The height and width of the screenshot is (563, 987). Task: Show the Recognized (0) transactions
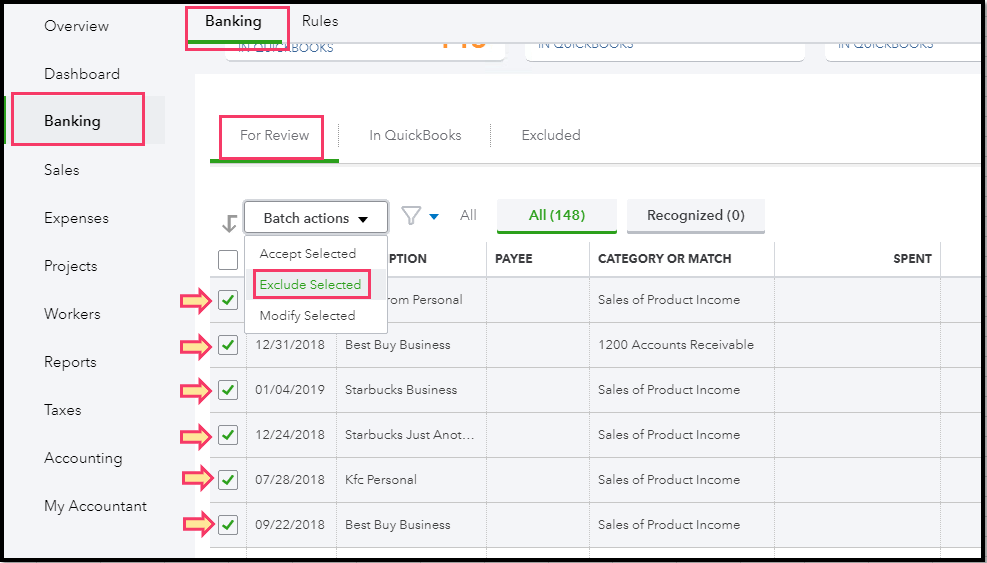click(695, 215)
